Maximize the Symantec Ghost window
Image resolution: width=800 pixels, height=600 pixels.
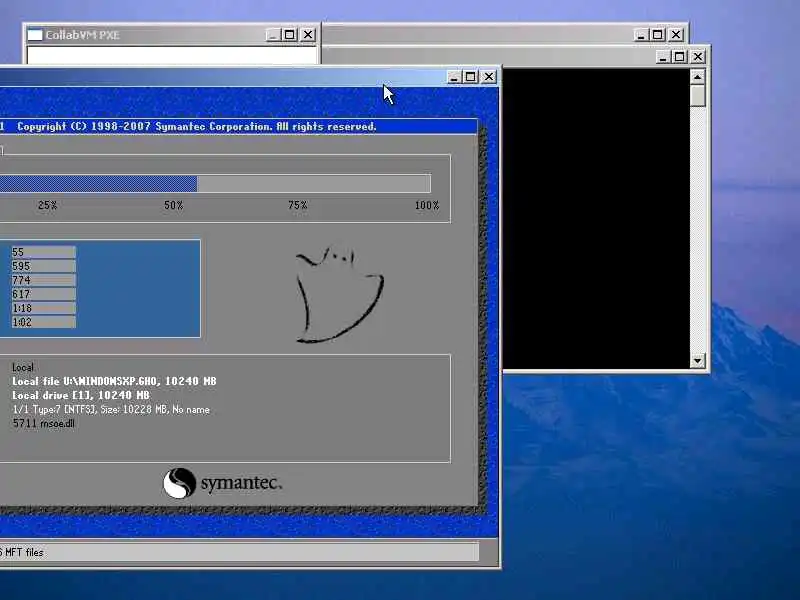tap(470, 77)
